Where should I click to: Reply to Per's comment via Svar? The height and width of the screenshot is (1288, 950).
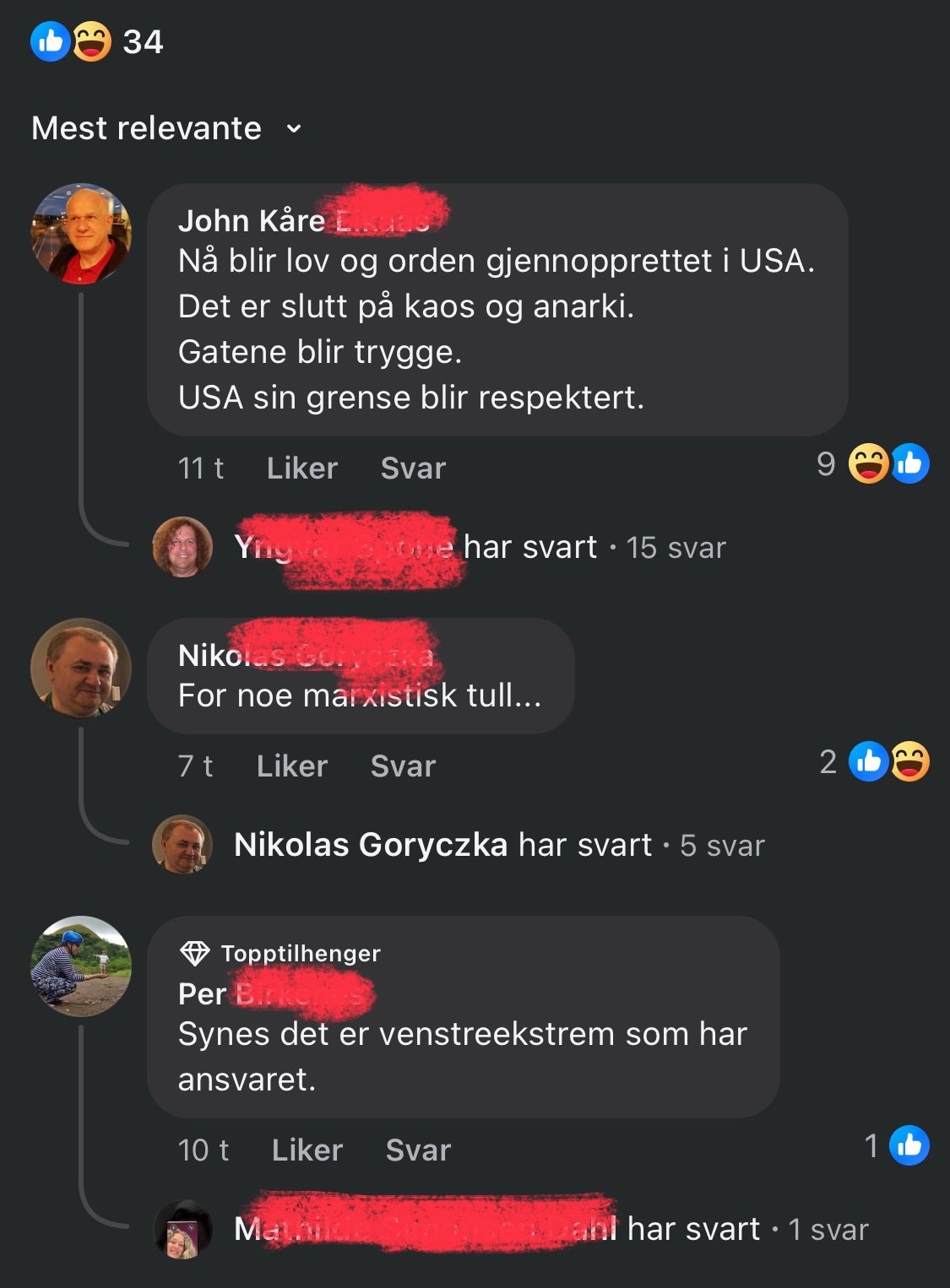point(418,1150)
